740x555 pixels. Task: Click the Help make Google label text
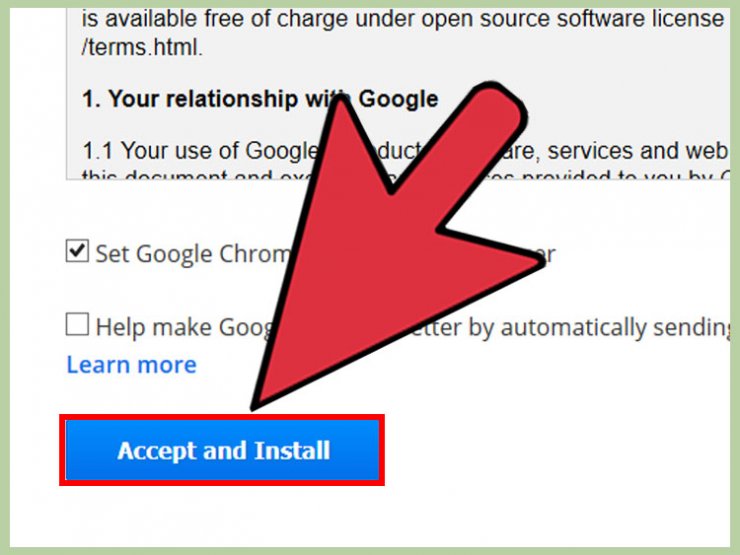185,328
